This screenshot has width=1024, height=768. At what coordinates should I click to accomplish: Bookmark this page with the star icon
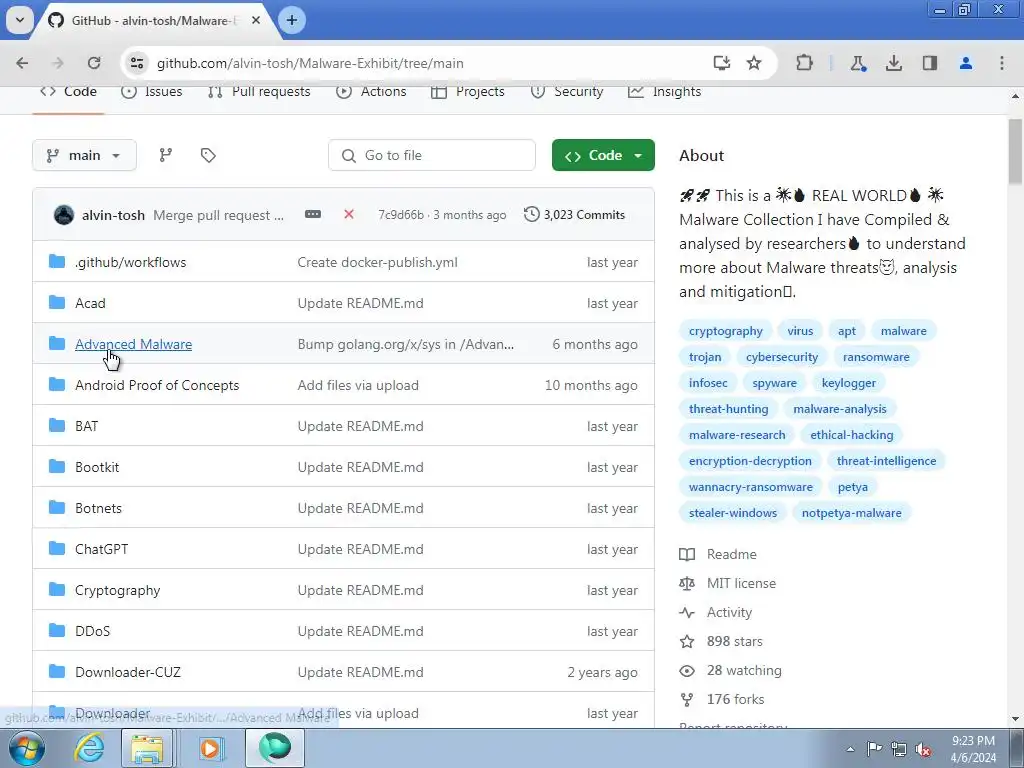pos(754,63)
